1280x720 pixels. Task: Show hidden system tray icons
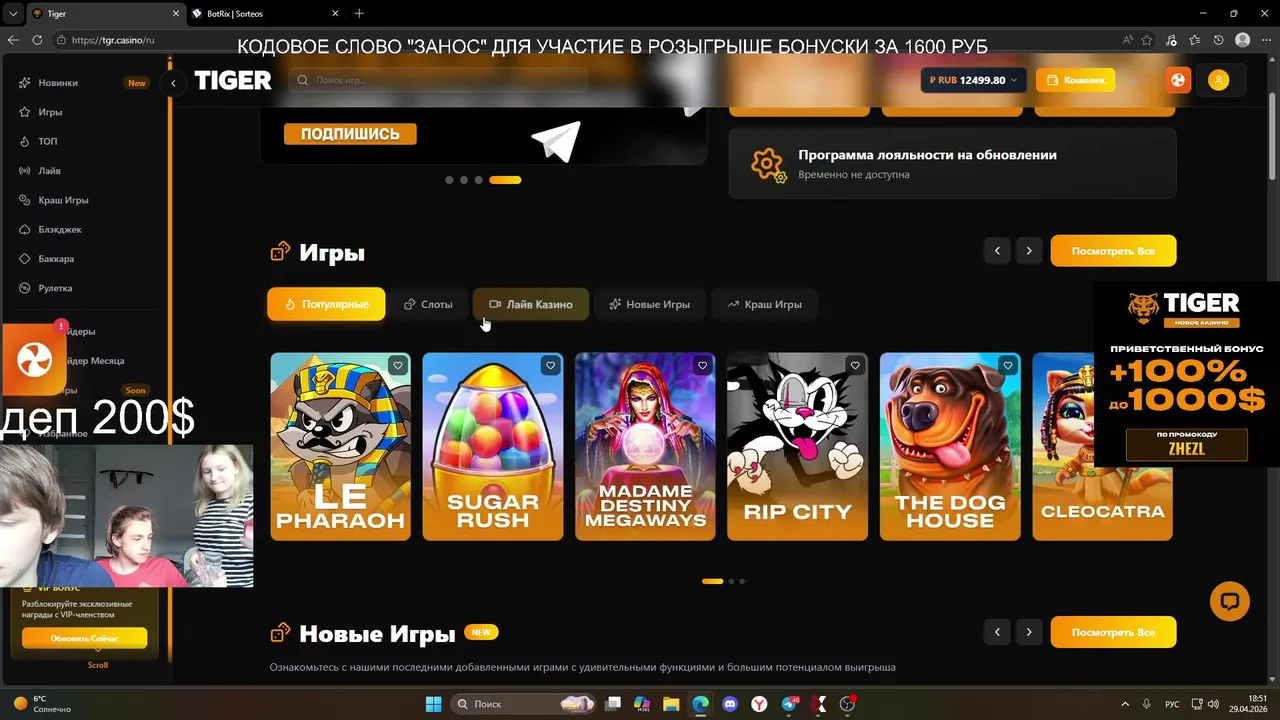[1125, 704]
